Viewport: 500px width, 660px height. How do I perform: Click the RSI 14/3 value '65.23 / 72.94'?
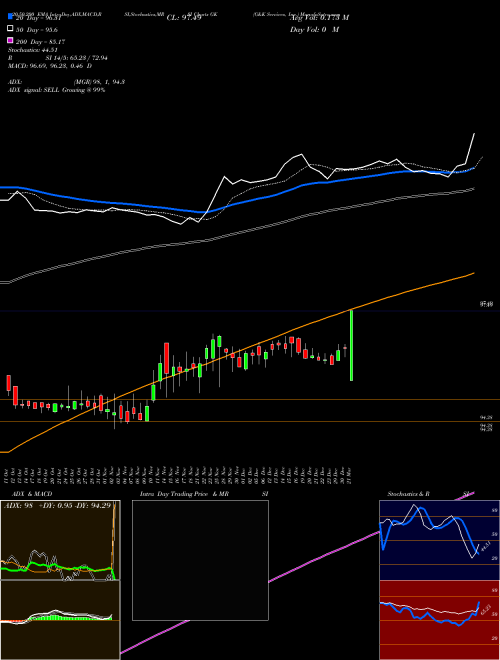(88, 58)
